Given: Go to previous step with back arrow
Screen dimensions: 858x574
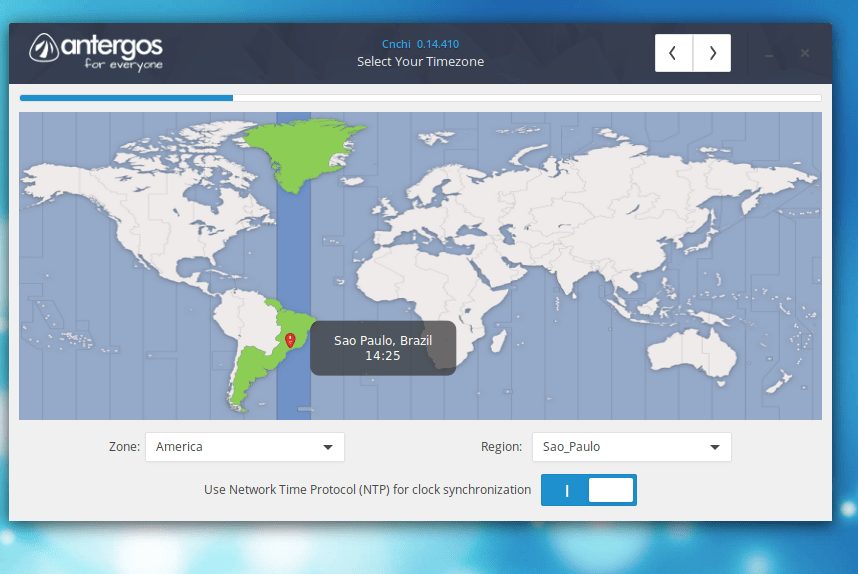Looking at the screenshot, I should pyautogui.click(x=673, y=53).
